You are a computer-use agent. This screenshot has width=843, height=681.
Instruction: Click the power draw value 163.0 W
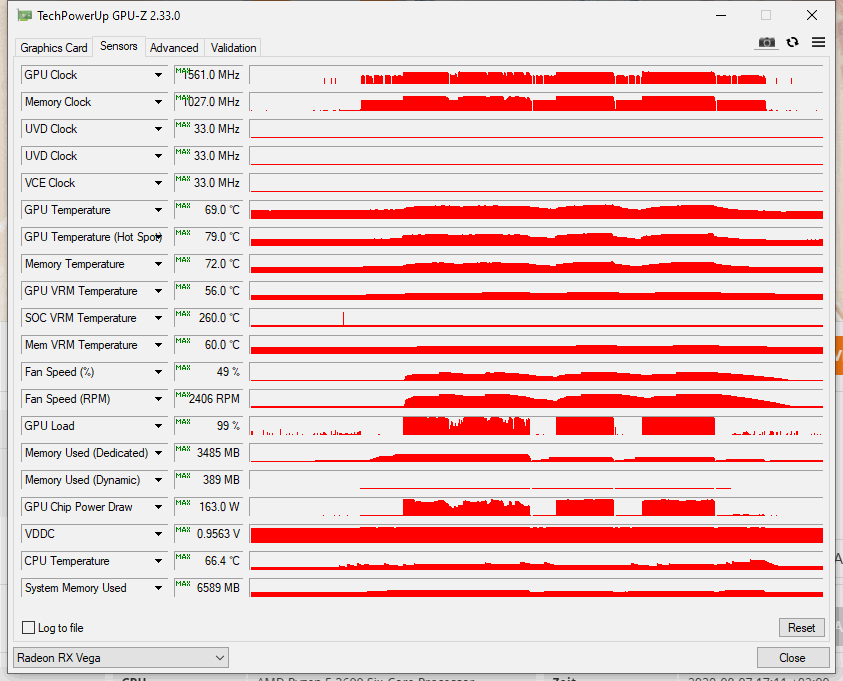pyautogui.click(x=209, y=507)
